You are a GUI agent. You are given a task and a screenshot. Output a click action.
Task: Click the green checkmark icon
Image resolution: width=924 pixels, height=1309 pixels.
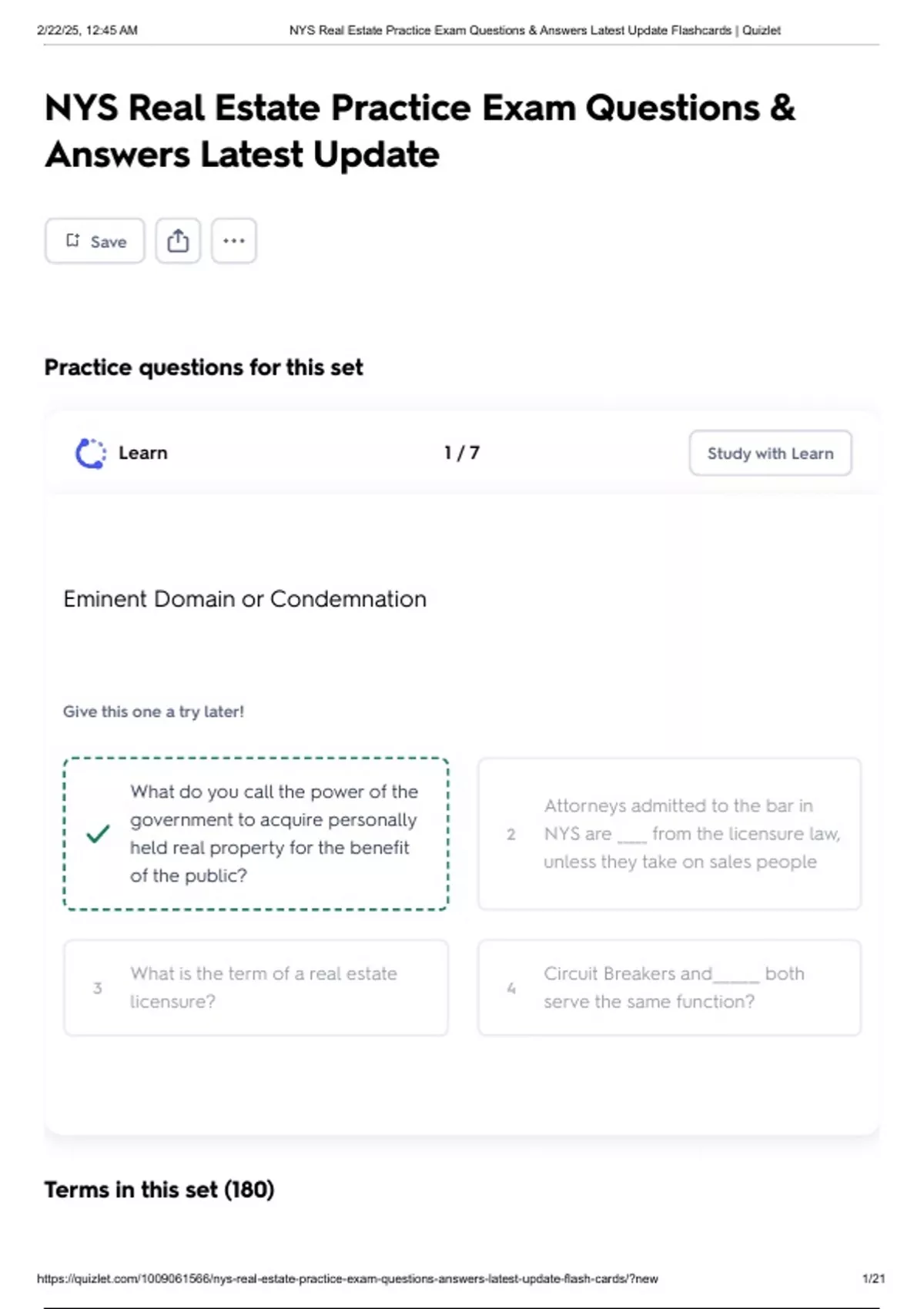pos(98,834)
